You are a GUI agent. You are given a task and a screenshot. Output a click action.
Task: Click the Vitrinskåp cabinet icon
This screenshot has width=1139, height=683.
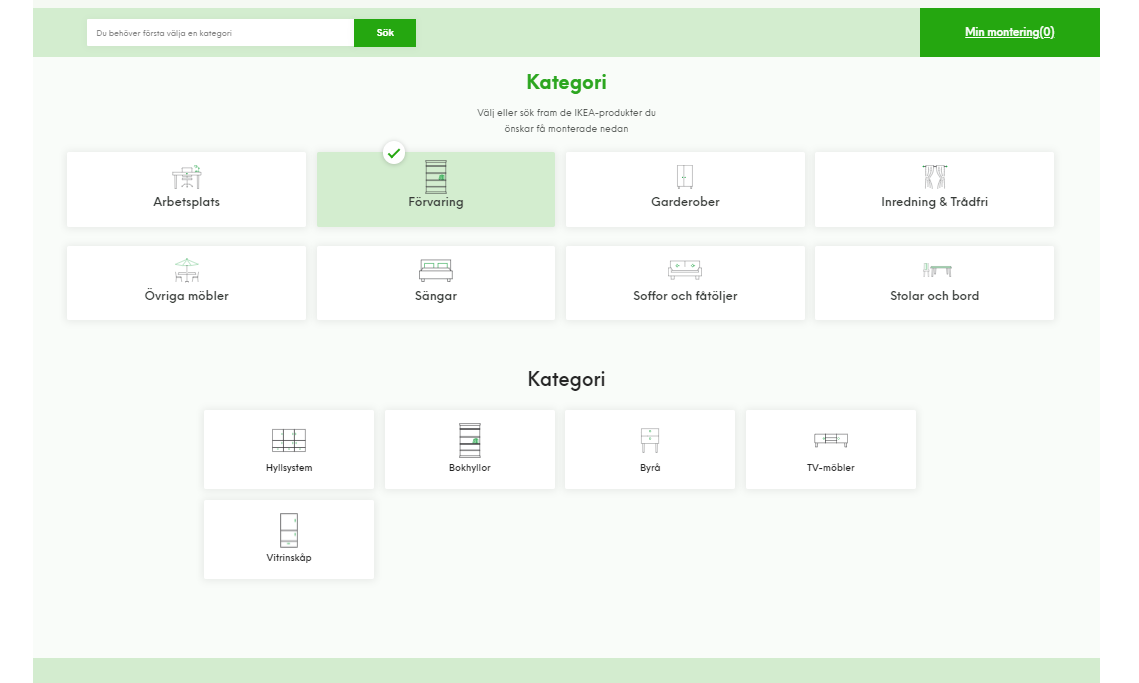pos(289,530)
